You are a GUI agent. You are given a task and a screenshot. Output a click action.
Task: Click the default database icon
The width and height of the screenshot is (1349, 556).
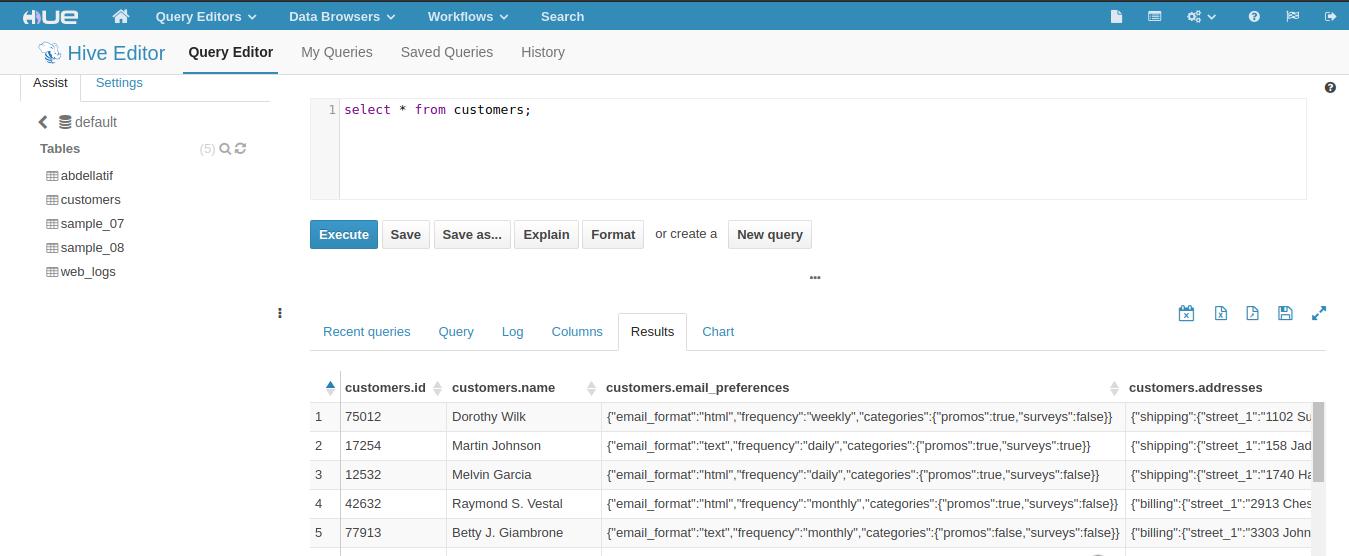tap(65, 122)
